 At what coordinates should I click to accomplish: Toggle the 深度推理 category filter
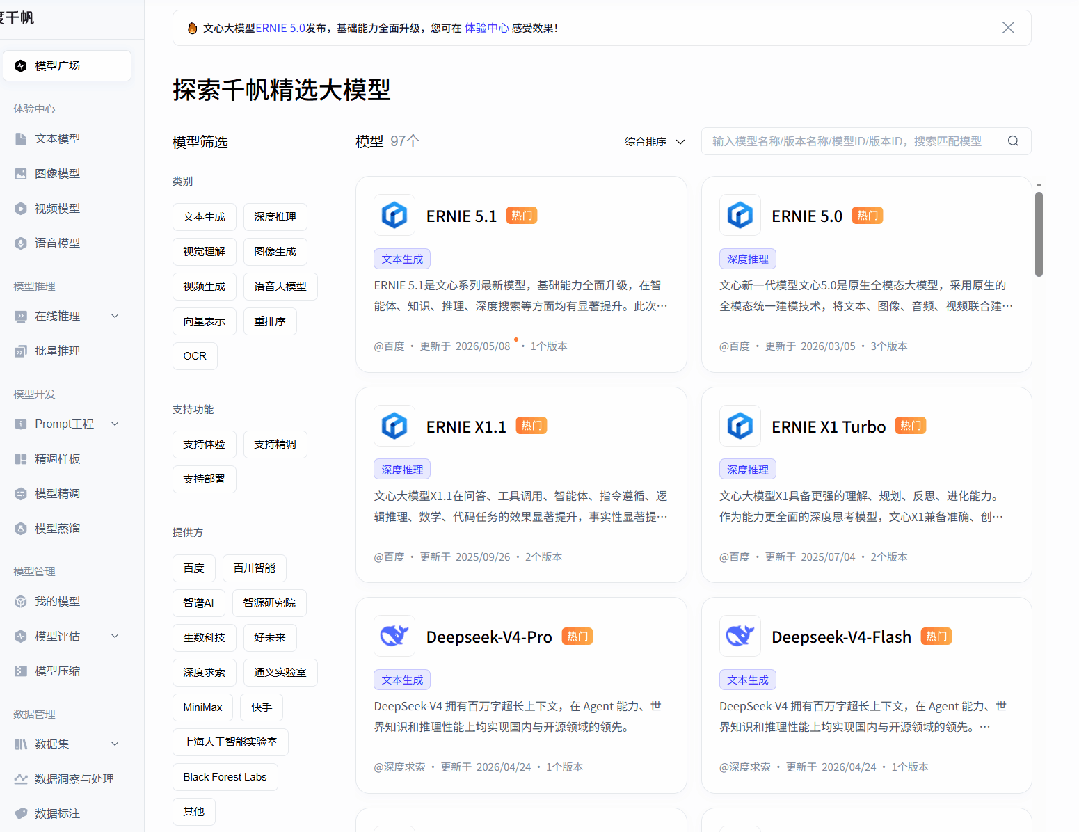click(x=275, y=217)
